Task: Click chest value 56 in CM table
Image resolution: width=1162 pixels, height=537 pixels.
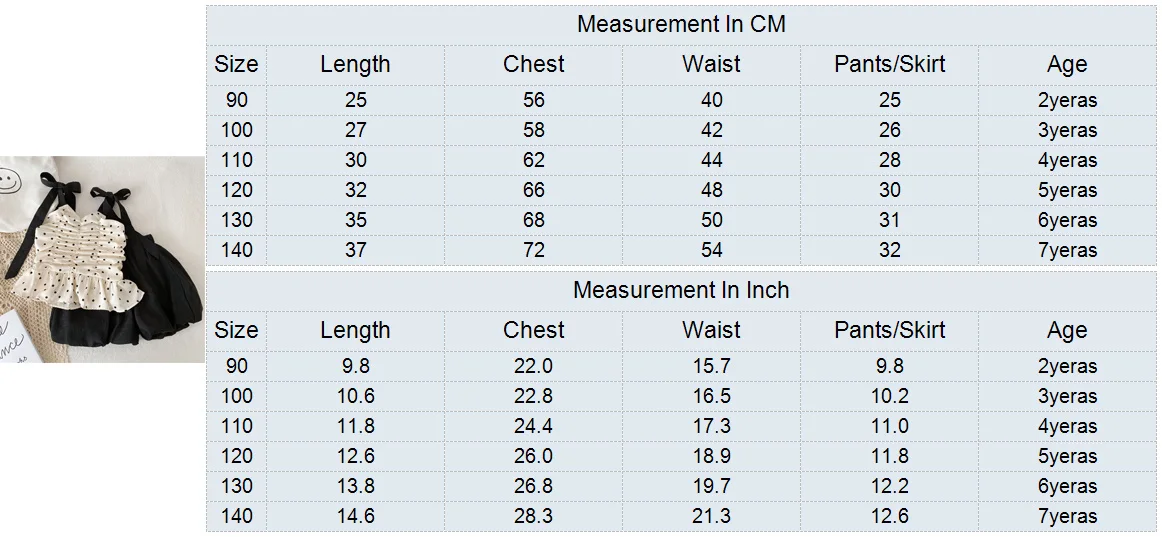Action: (534, 100)
